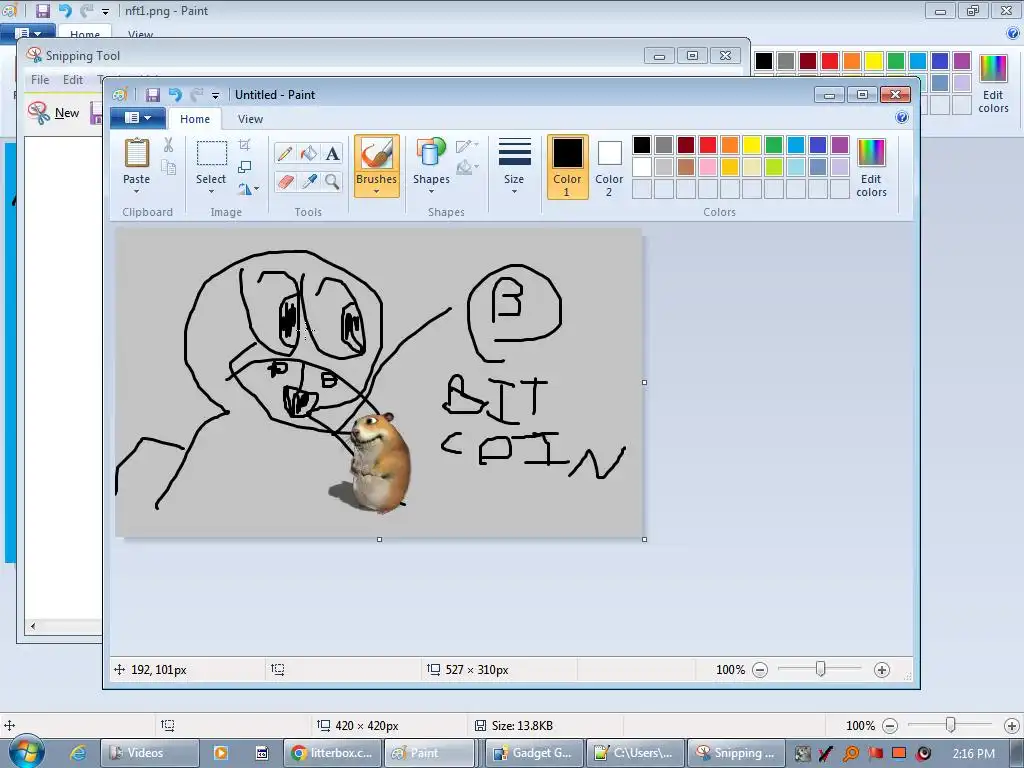Click the zoom in plus button in Untitled Paint
The width and height of the screenshot is (1024, 768).
pos(882,670)
